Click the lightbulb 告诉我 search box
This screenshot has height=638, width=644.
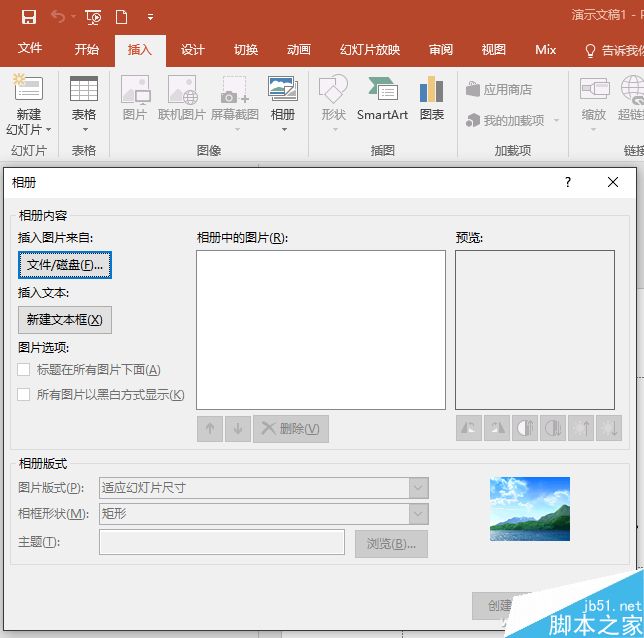click(614, 51)
